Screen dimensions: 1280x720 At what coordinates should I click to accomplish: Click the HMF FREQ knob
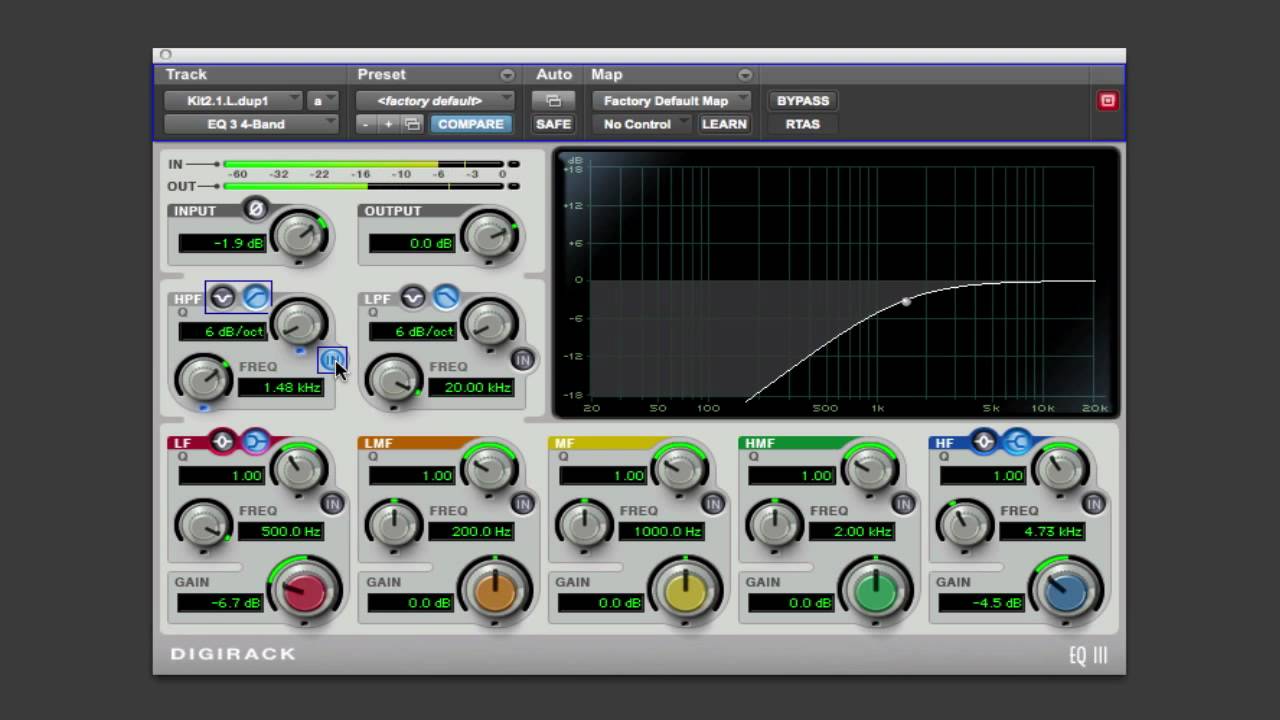774,523
